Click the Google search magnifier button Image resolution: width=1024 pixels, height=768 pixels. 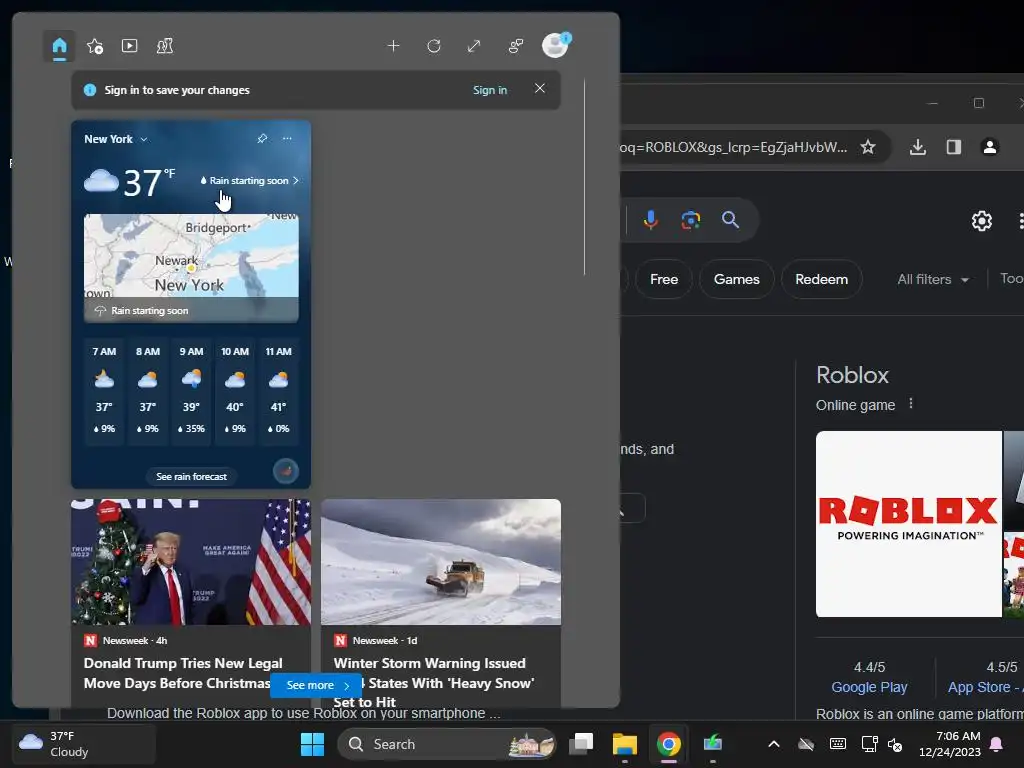pos(730,219)
